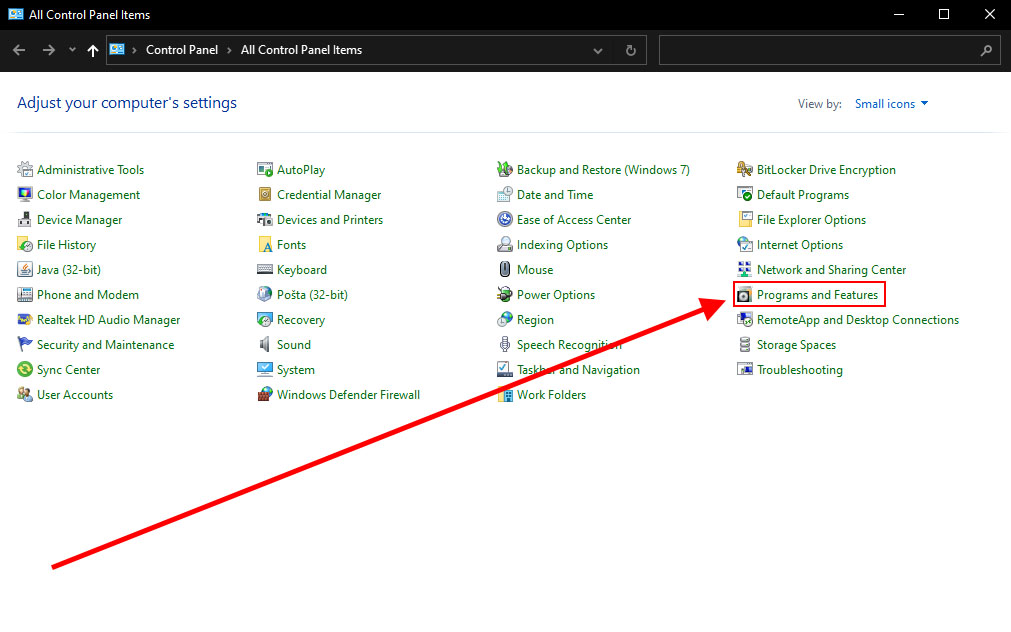1011x632 pixels.
Task: Open the Realtek HD Audio Manager icon
Action: click(x=25, y=320)
